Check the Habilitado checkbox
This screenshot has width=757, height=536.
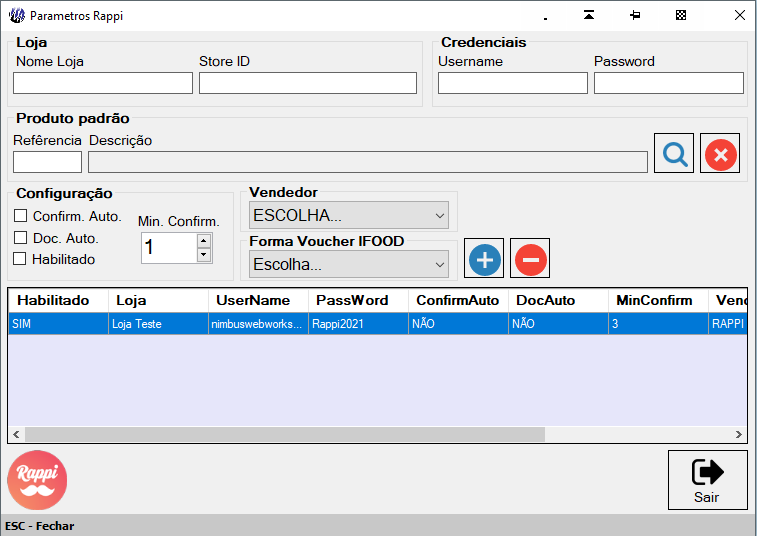pyautogui.click(x=20, y=259)
